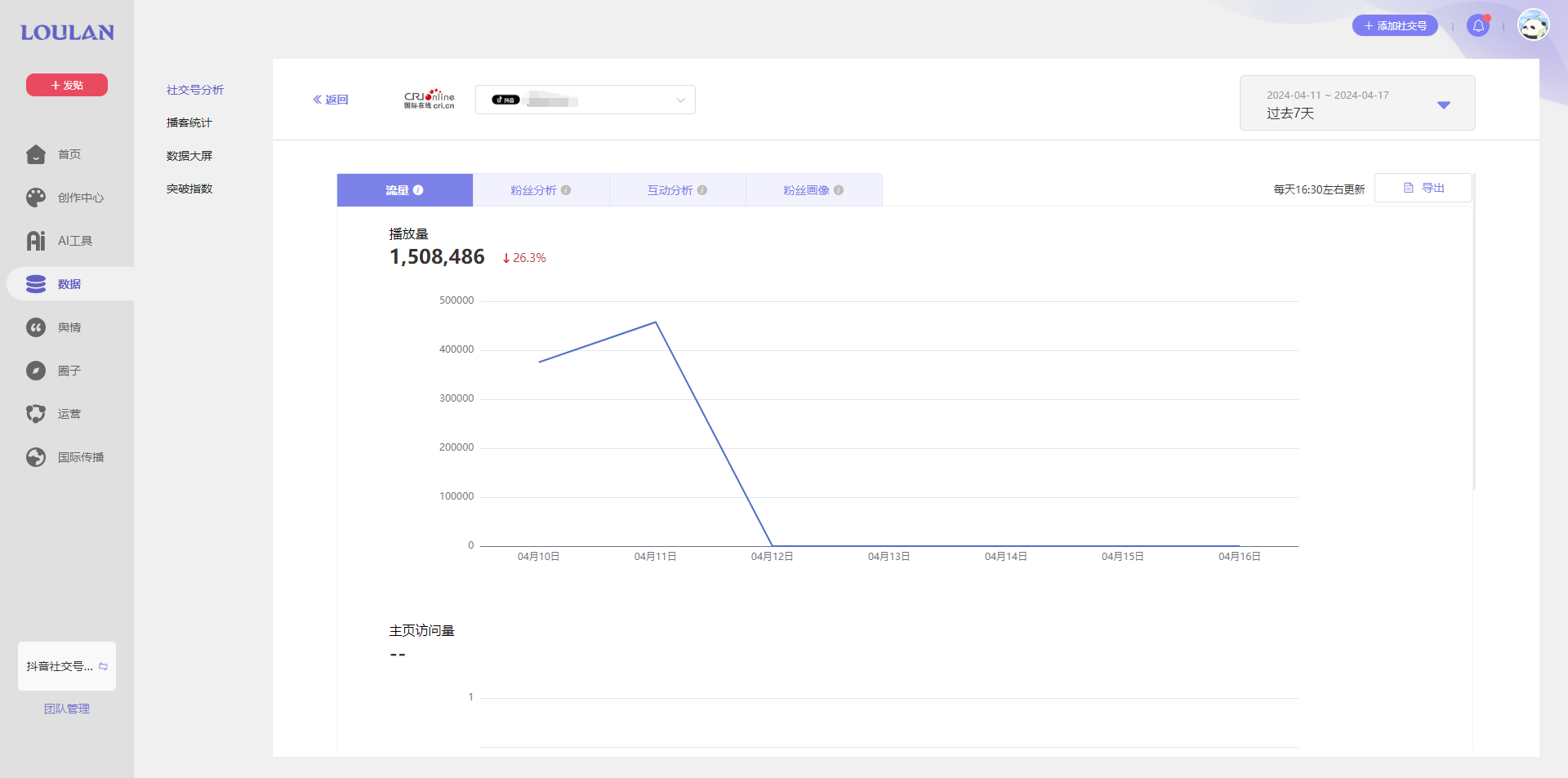Click the 首页 home icon

36,154
